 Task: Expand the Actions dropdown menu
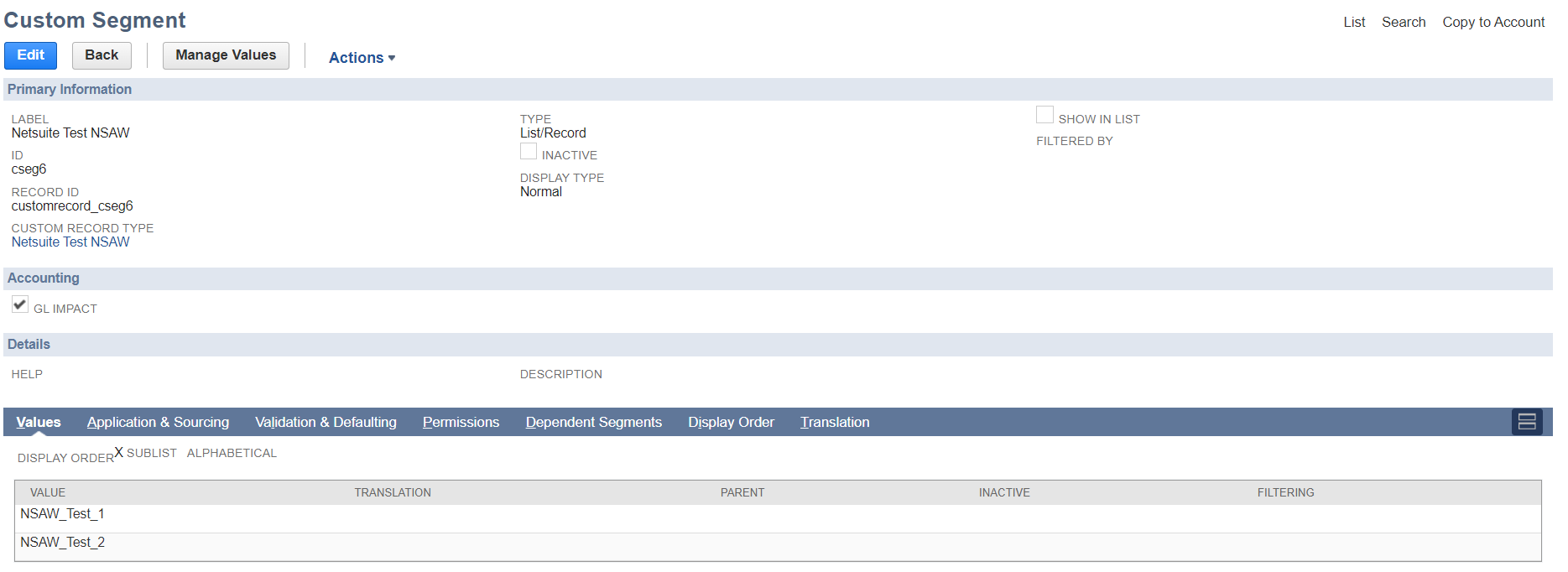pyautogui.click(x=362, y=58)
